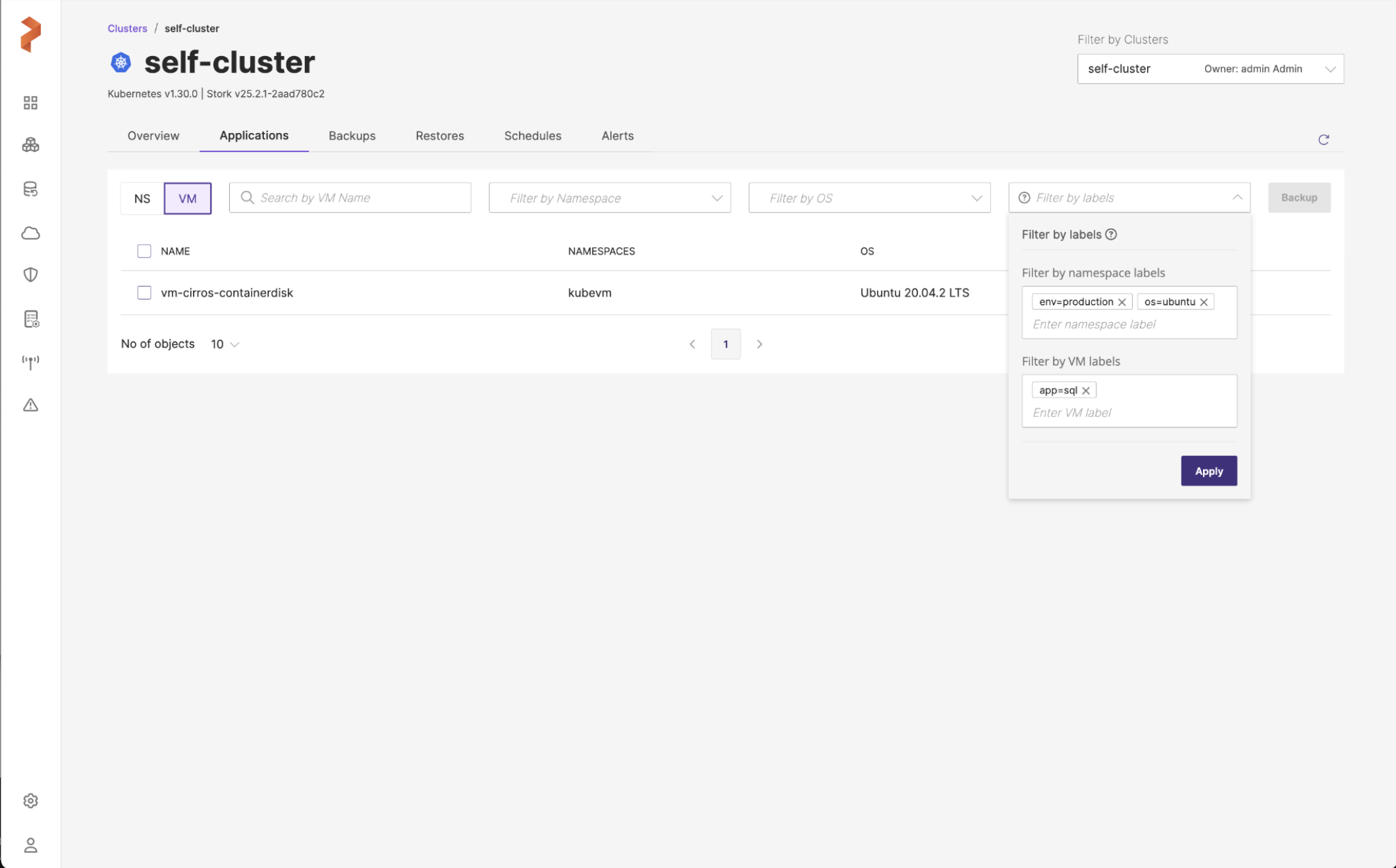The width and height of the screenshot is (1396, 868).
Task: Remove the app=sql VM label
Action: 1086,391
